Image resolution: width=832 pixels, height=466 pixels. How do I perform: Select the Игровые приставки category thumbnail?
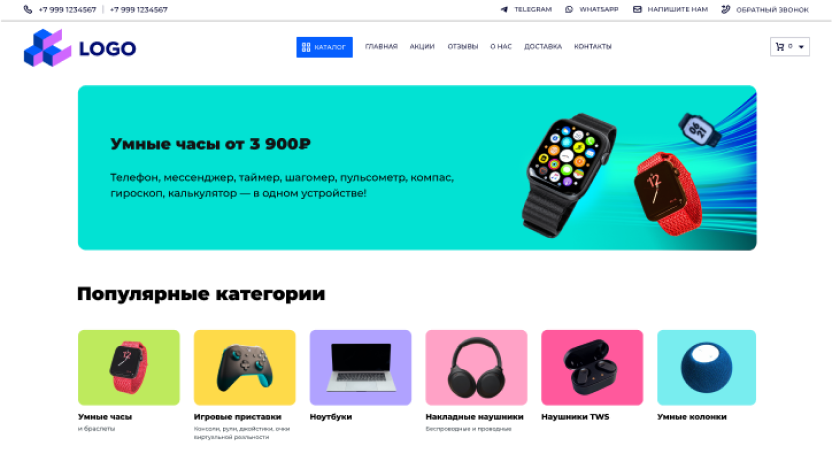tap(245, 367)
